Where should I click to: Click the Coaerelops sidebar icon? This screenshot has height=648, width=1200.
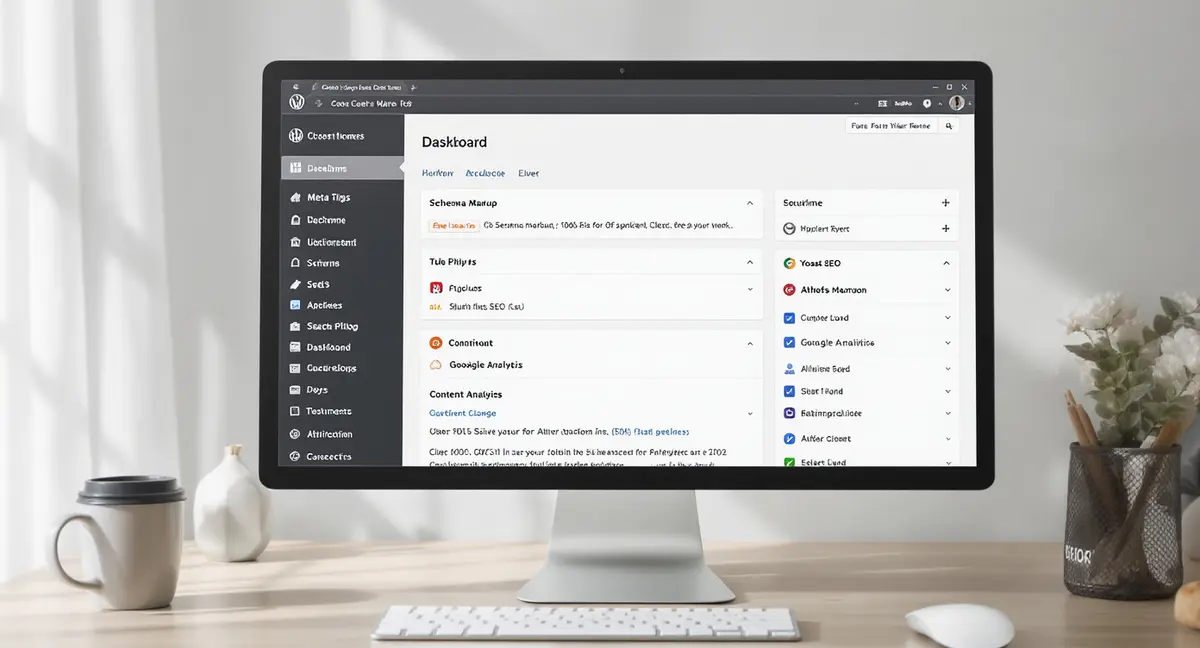coord(296,368)
